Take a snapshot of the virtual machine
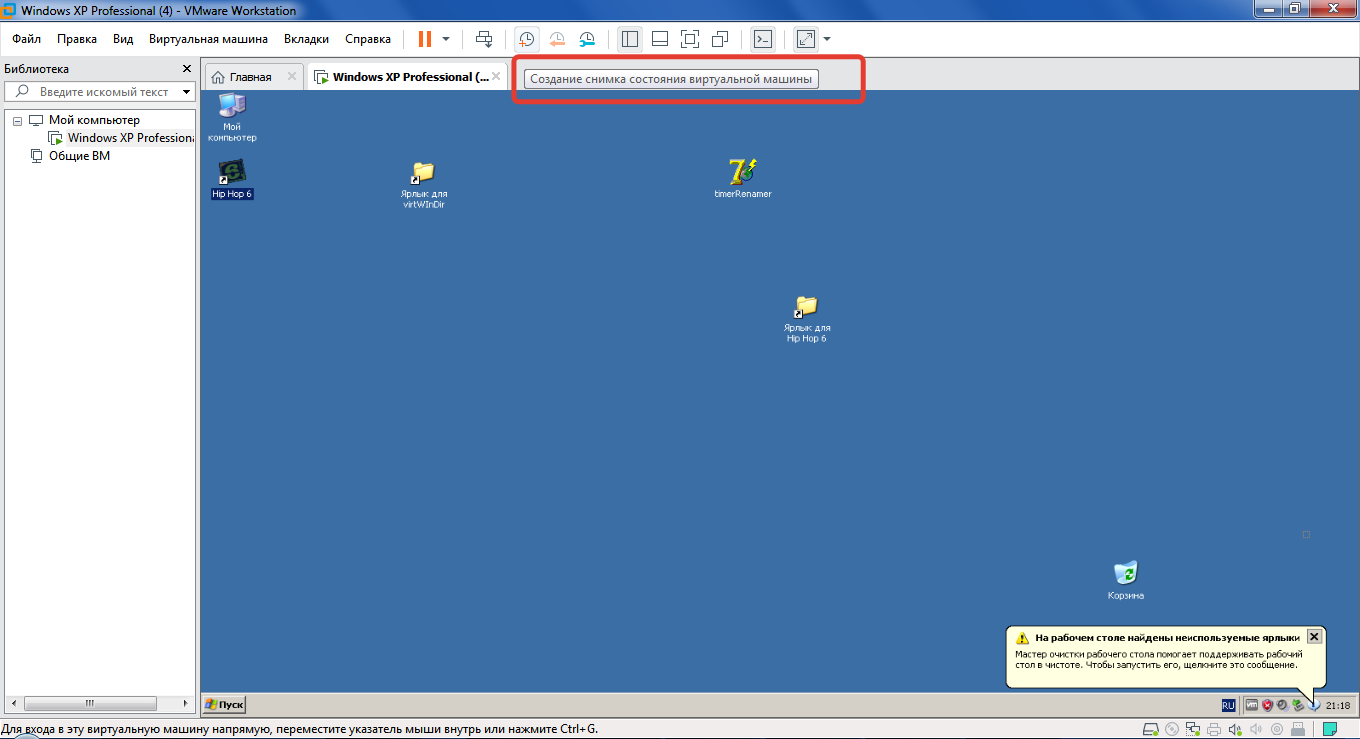 [526, 39]
